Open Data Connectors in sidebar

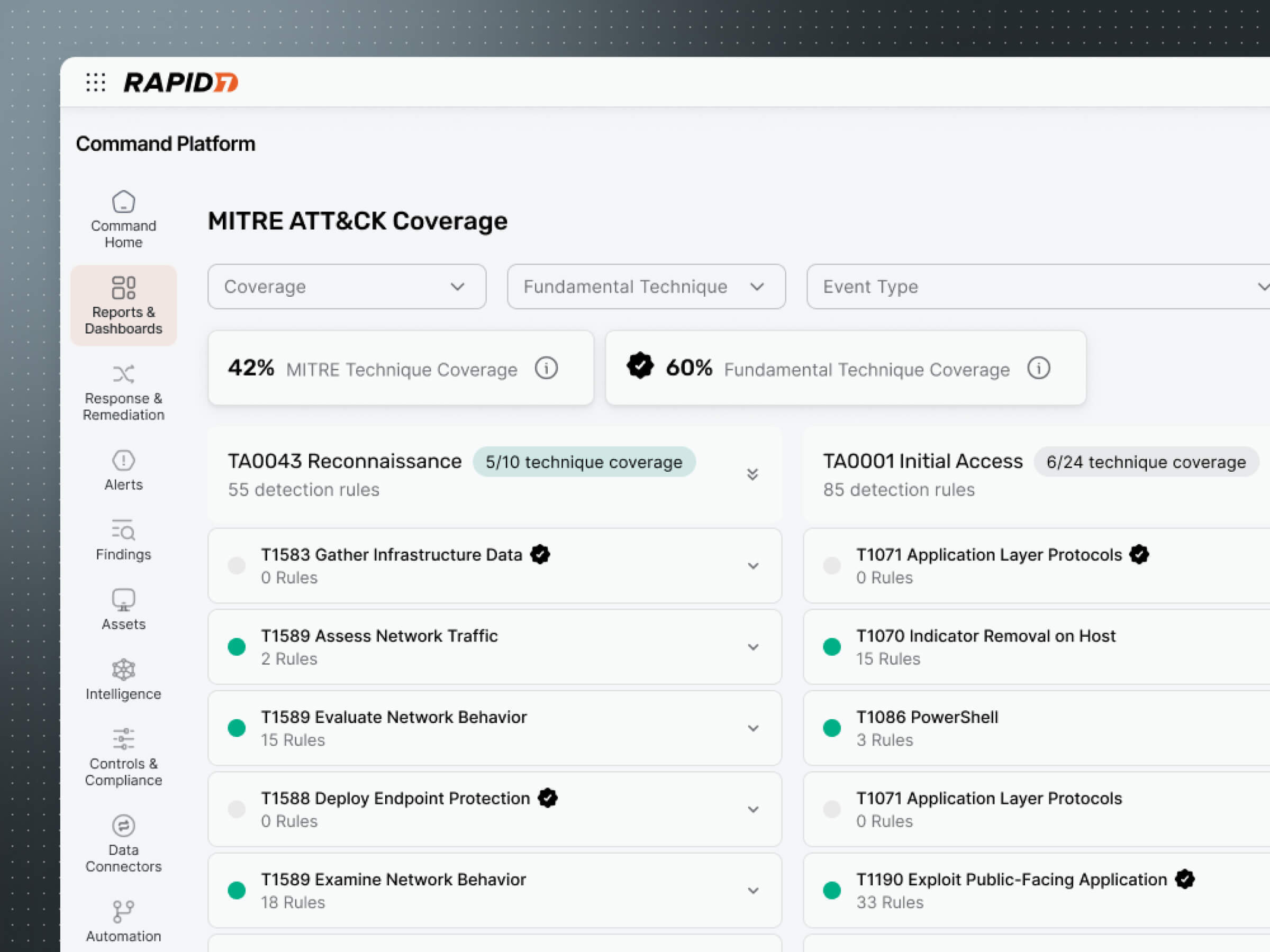coord(123,844)
